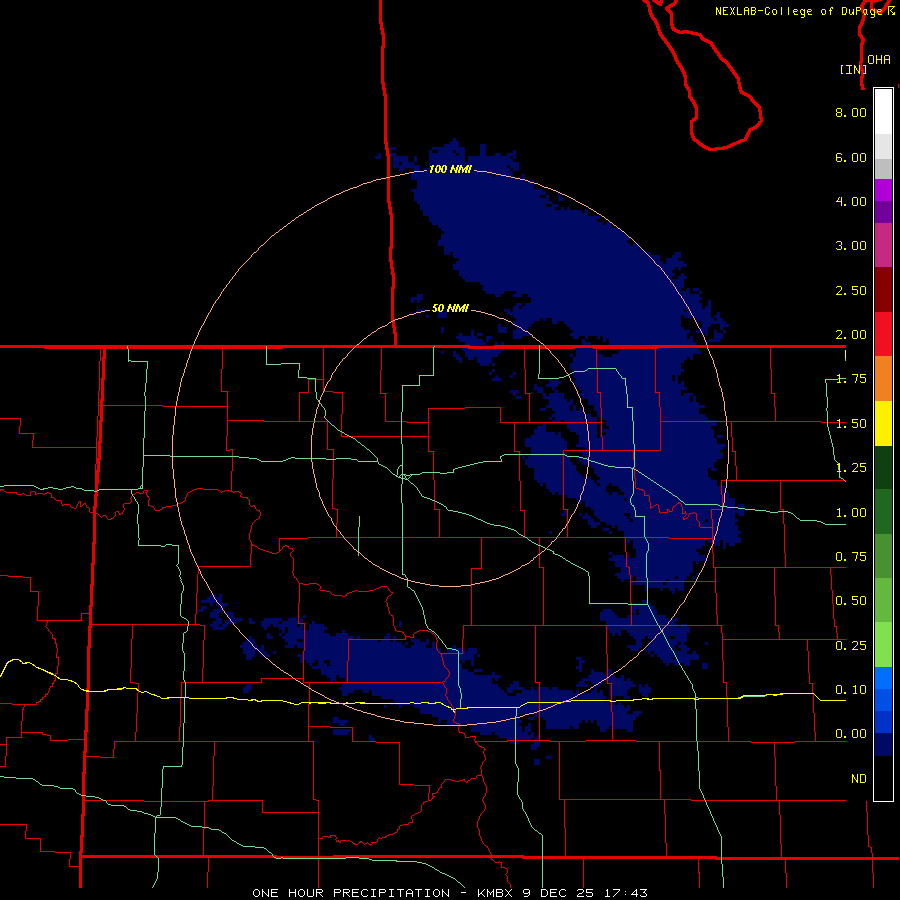This screenshot has height=900, width=900.
Task: Select the light blue swatch above 0.10
Action: 883,677
